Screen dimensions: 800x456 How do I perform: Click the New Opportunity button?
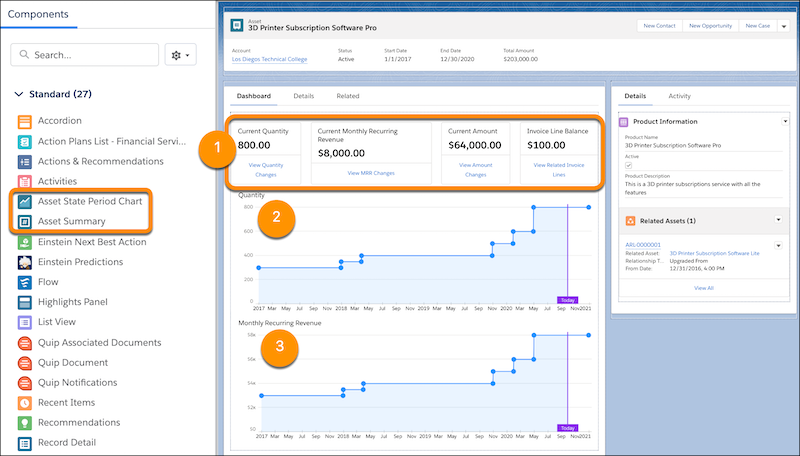click(710, 26)
